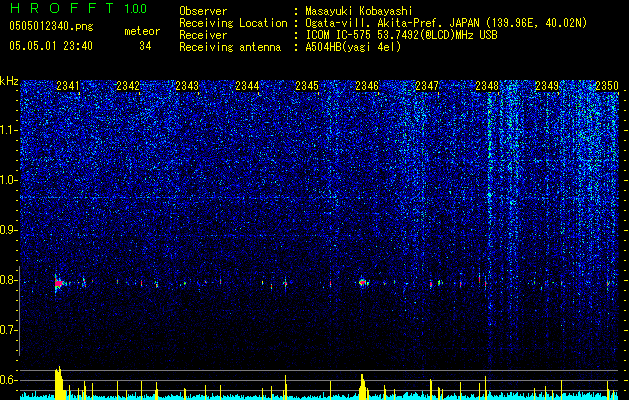629x400 pixels.
Task: Click time marker 2341
Action: click(68, 85)
